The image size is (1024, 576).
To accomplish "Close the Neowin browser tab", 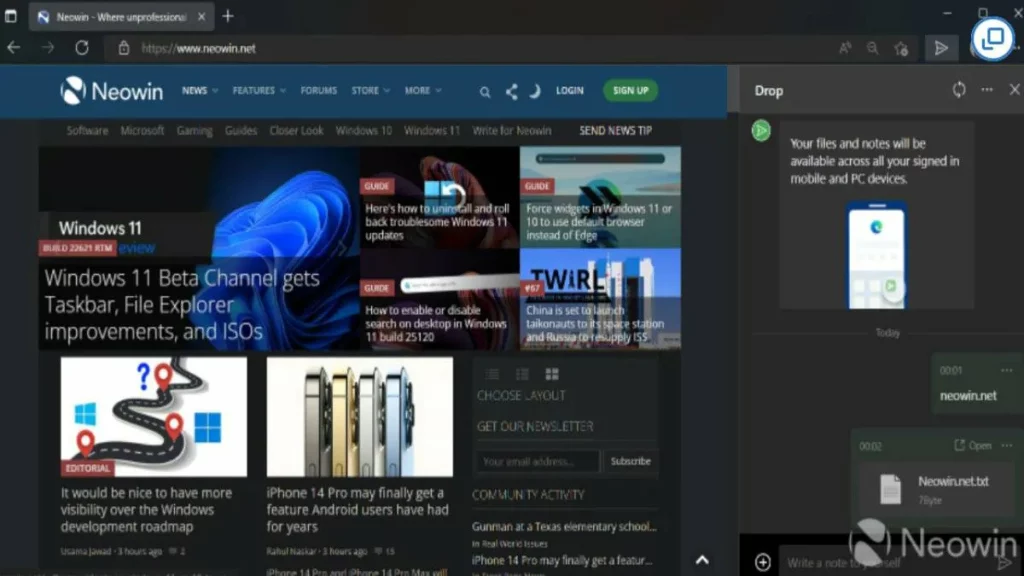I will point(201,17).
